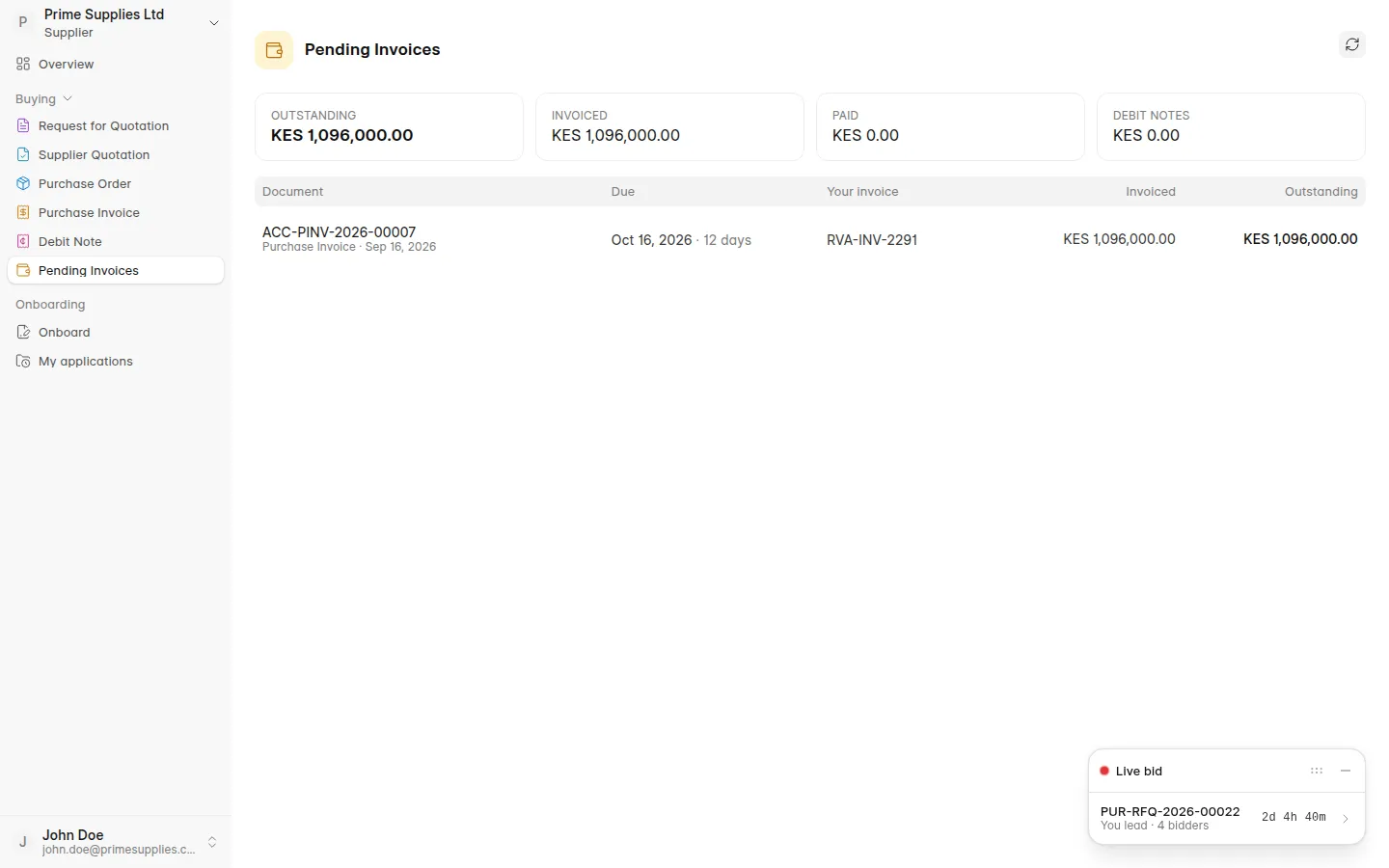
Task: Open the Prime Supplies Ltd company switcher
Action: tap(116, 22)
